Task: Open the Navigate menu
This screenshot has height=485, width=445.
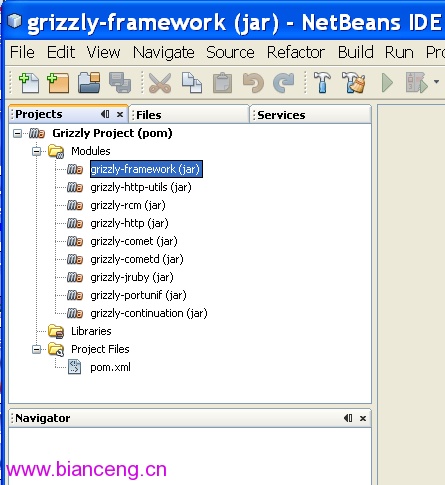Action: pyautogui.click(x=164, y=53)
